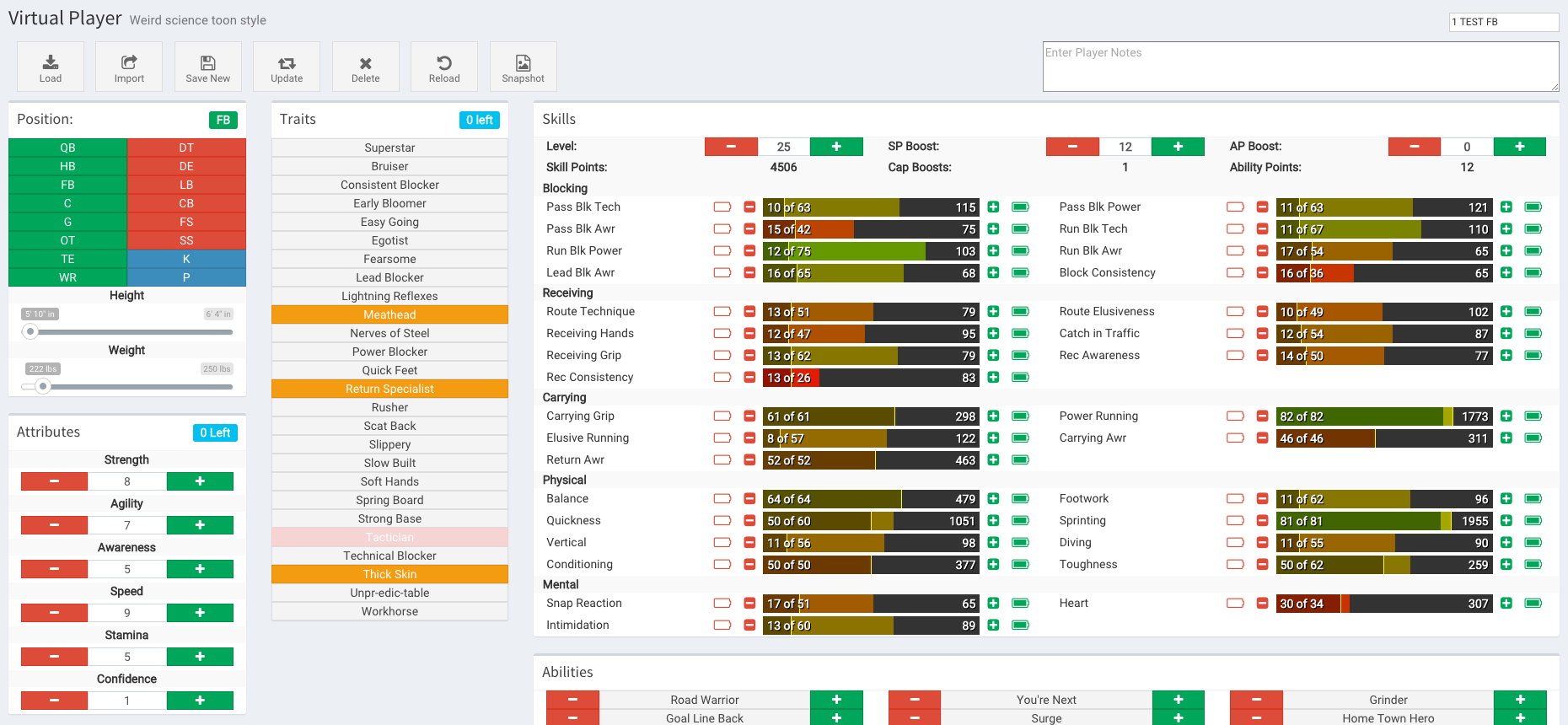Increase the Level value by one

(x=835, y=147)
